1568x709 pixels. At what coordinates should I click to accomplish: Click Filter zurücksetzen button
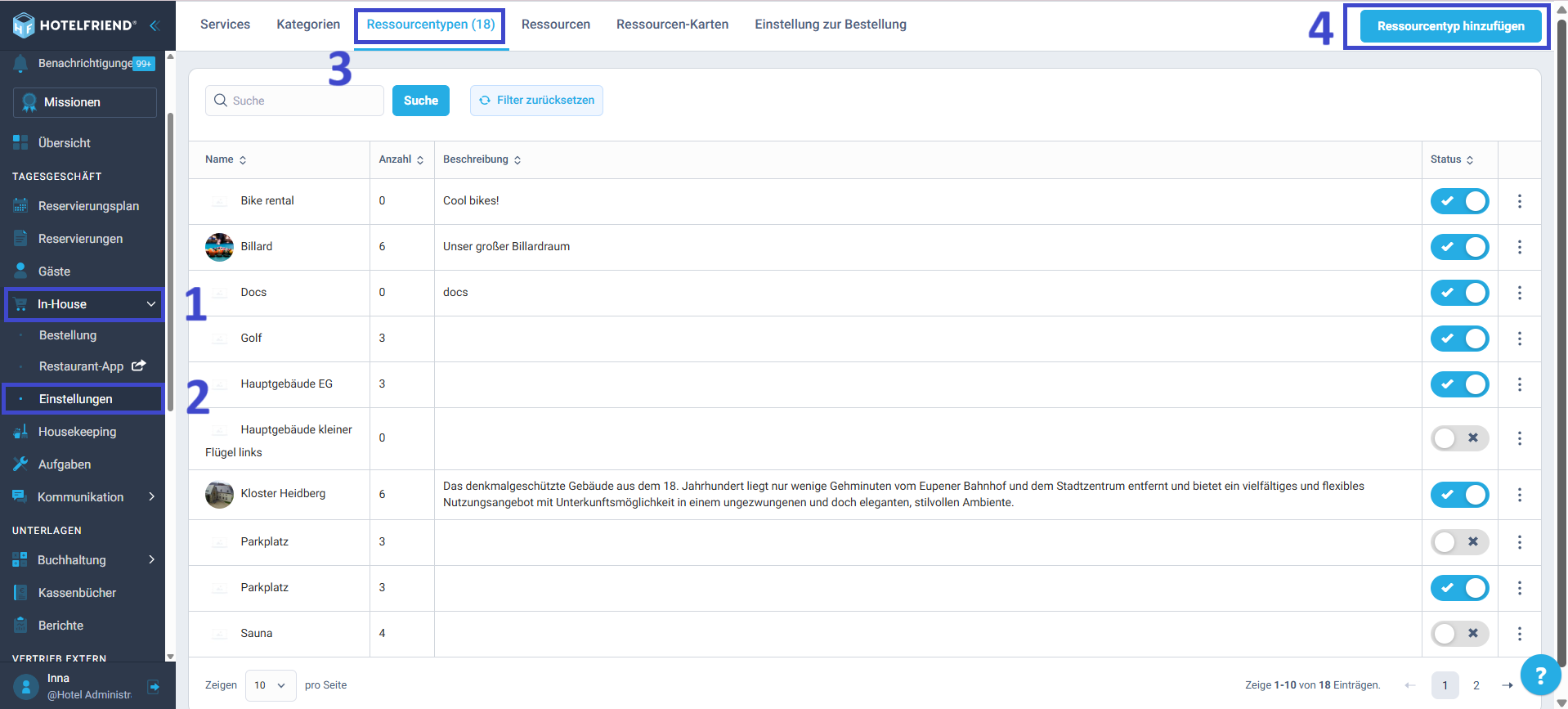(536, 101)
